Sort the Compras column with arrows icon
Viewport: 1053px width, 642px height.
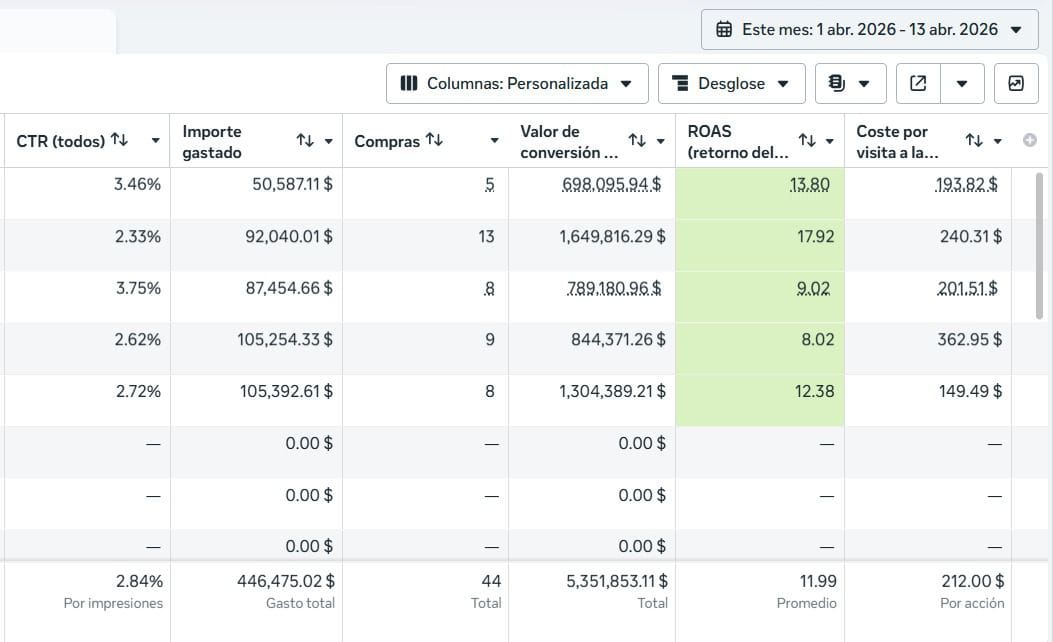coord(434,140)
